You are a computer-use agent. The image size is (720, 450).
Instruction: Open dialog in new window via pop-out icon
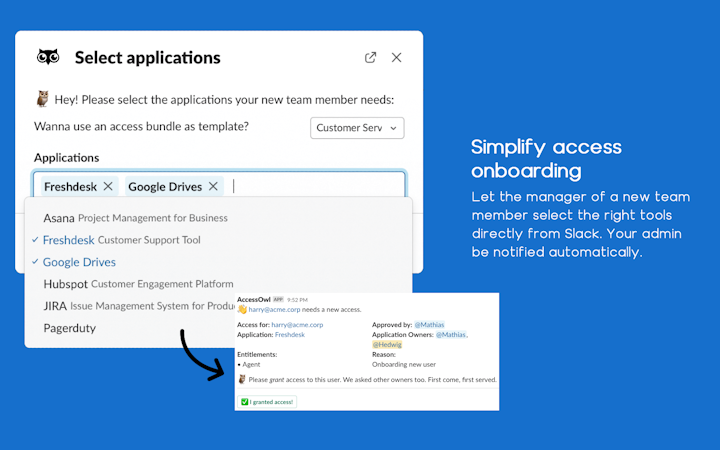(x=370, y=57)
